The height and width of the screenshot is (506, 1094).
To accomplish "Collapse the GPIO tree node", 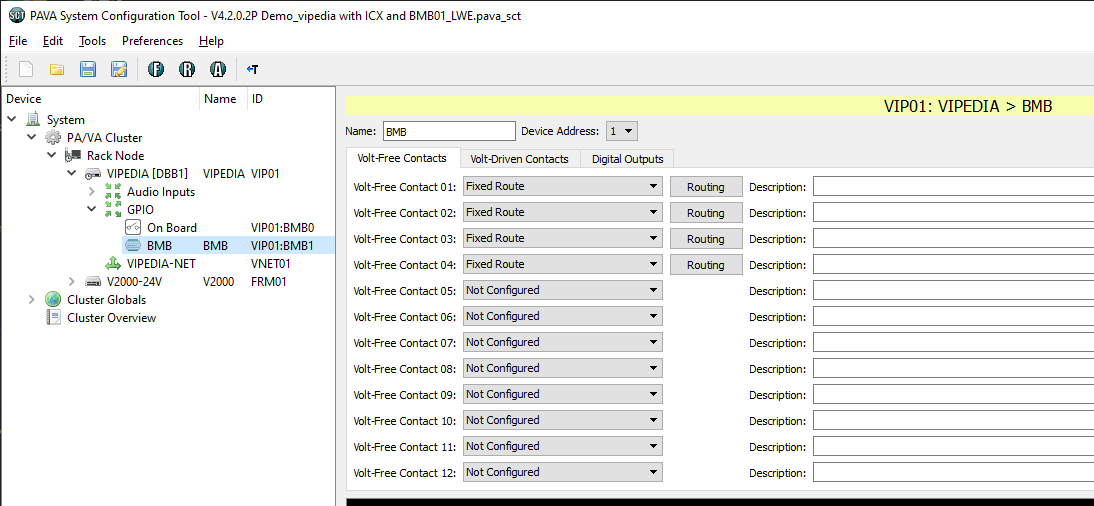I will click(x=92, y=210).
